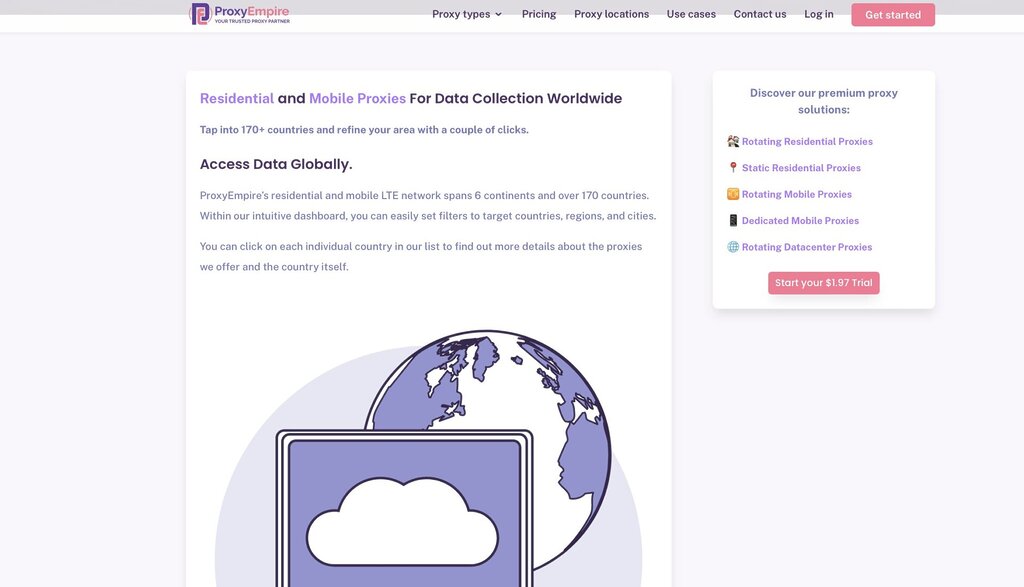
Task: Click the globe icon beside Rotating Datacenter Proxies
Action: click(x=733, y=247)
